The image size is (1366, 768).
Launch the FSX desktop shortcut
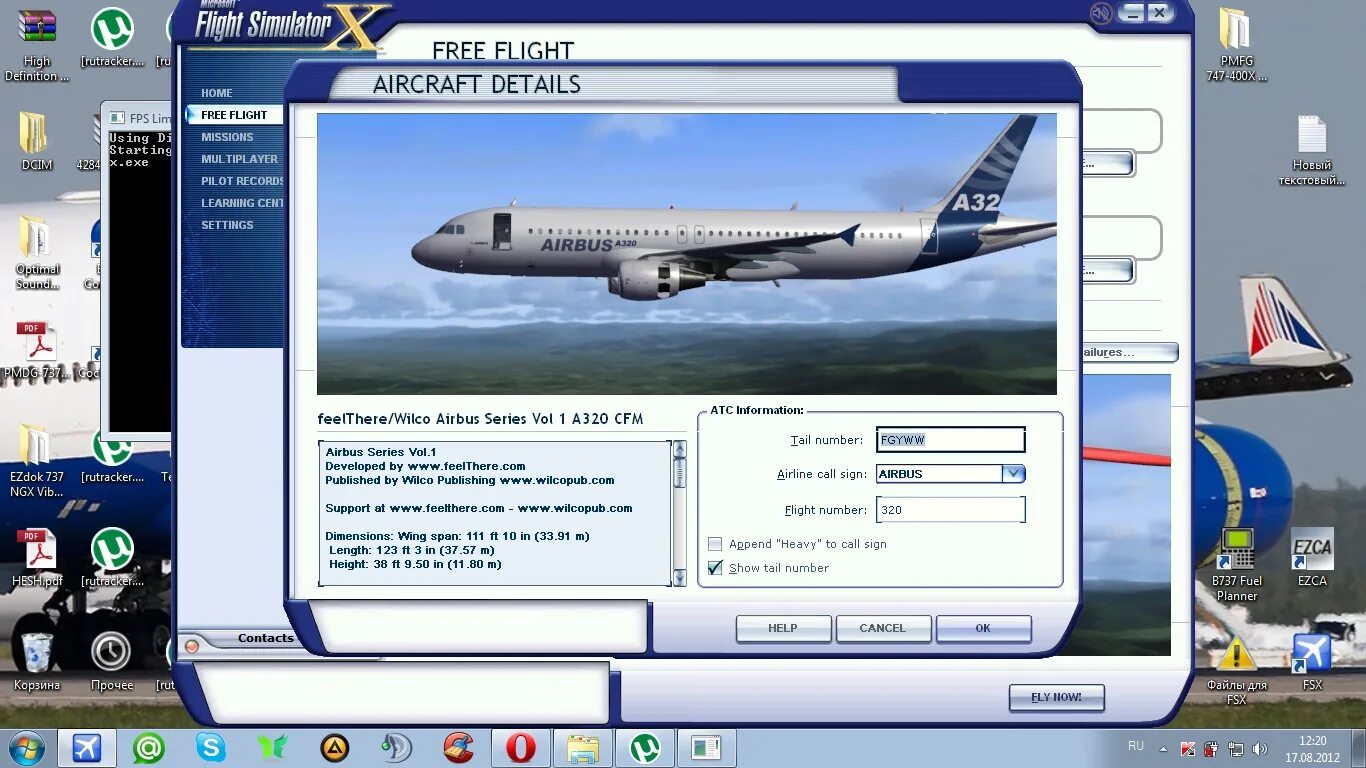click(1312, 661)
